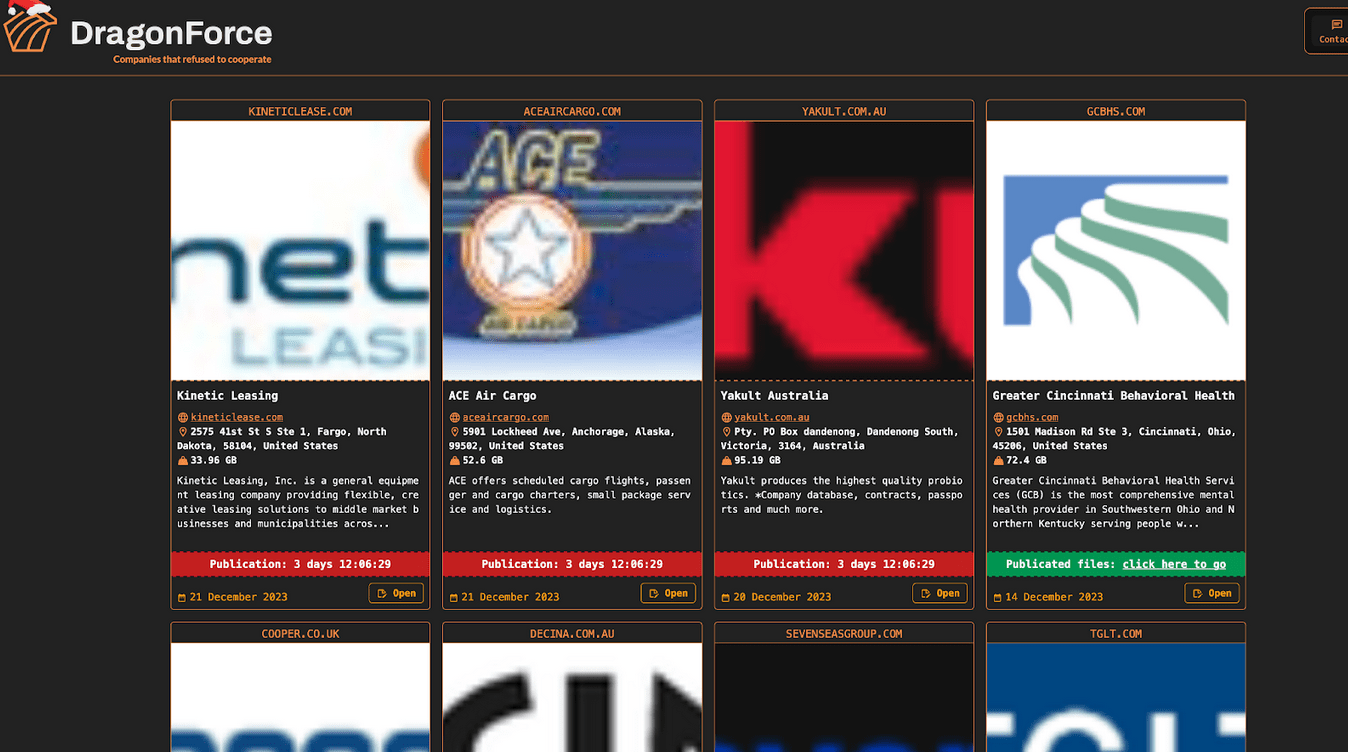Viewport: 1348px width, 752px height.
Task: Click the location pin on Greater Cincinnati card
Action: click(x=999, y=431)
